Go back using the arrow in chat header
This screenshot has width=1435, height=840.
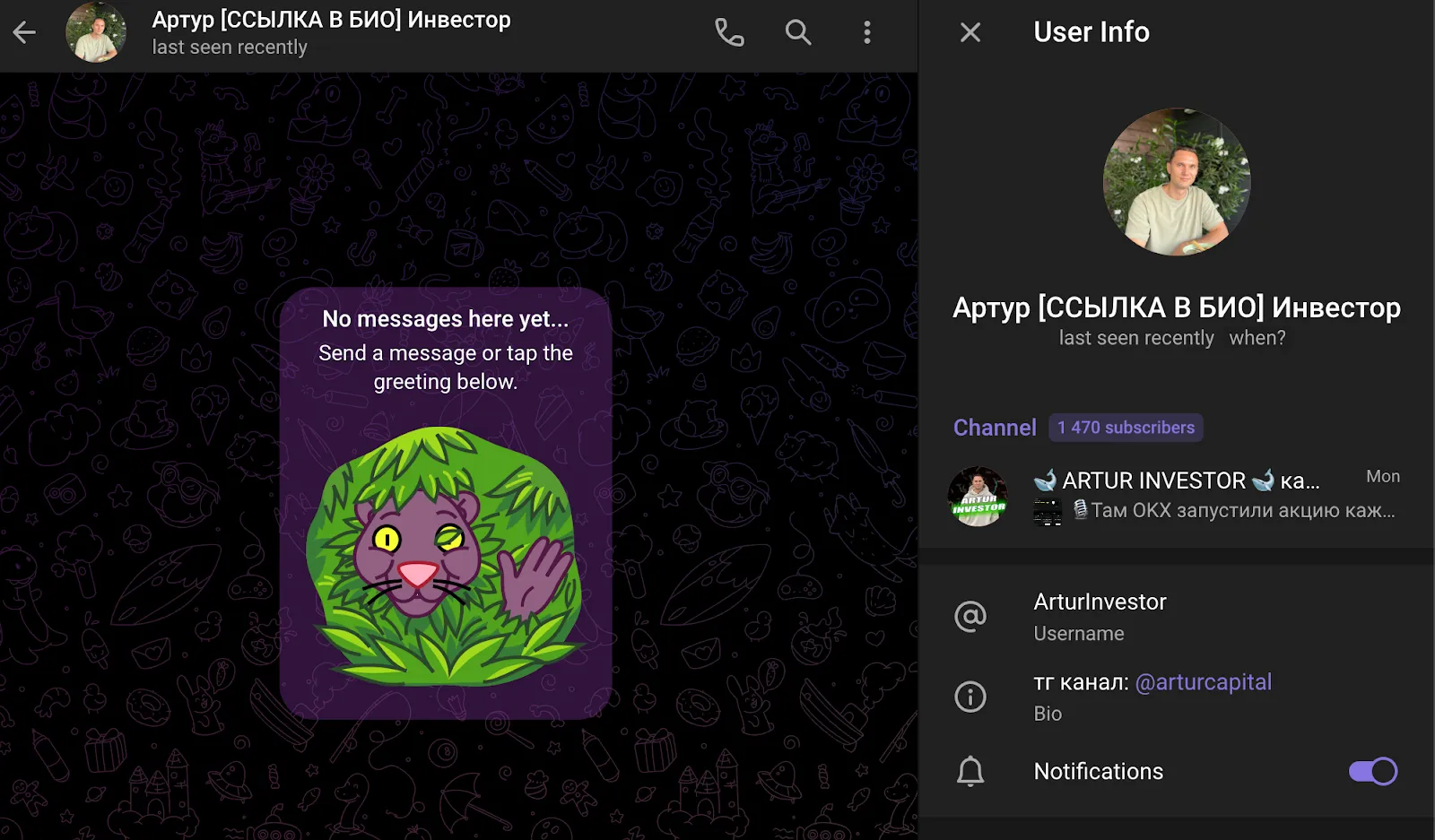(x=24, y=33)
